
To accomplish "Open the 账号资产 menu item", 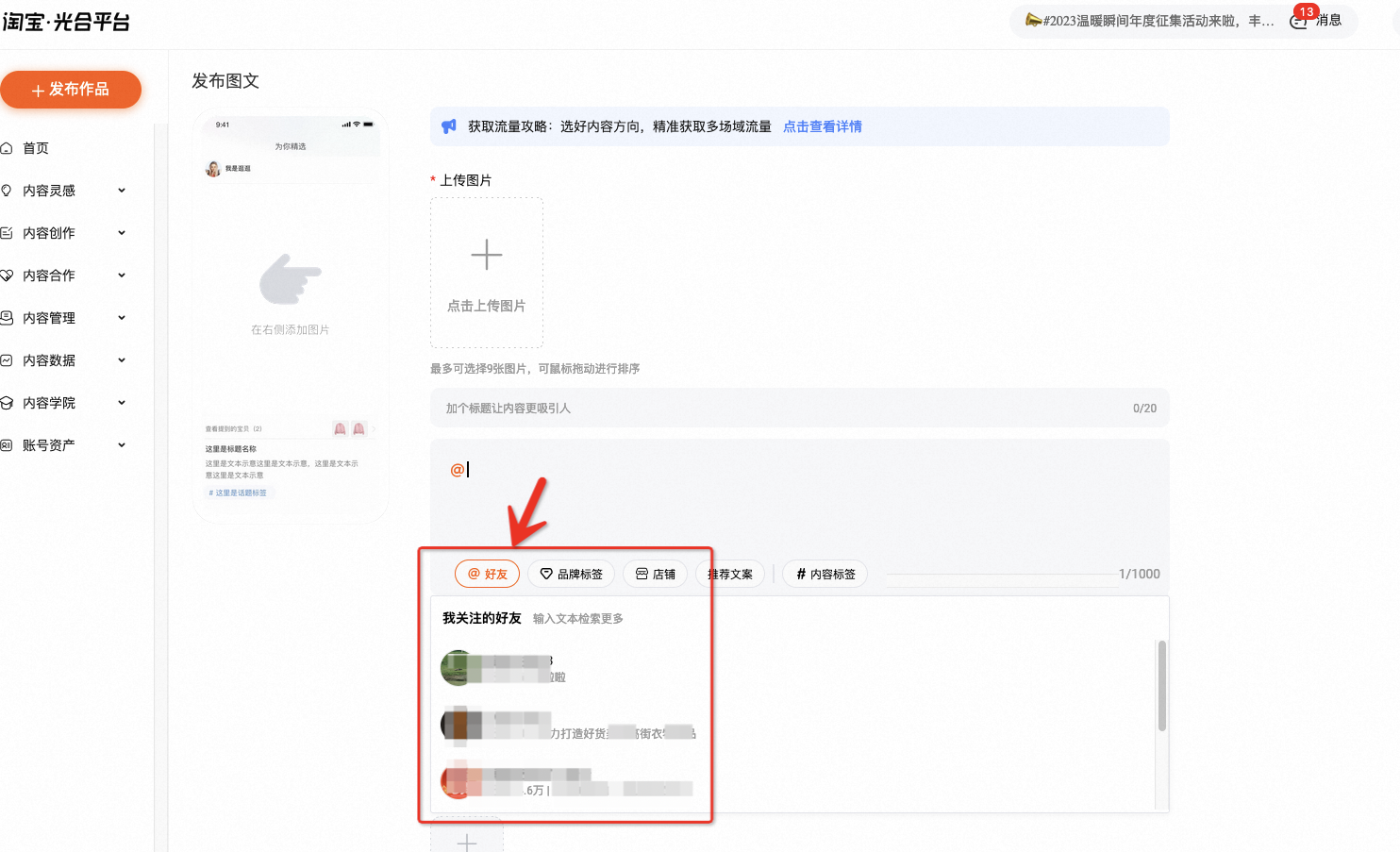I will (x=49, y=445).
